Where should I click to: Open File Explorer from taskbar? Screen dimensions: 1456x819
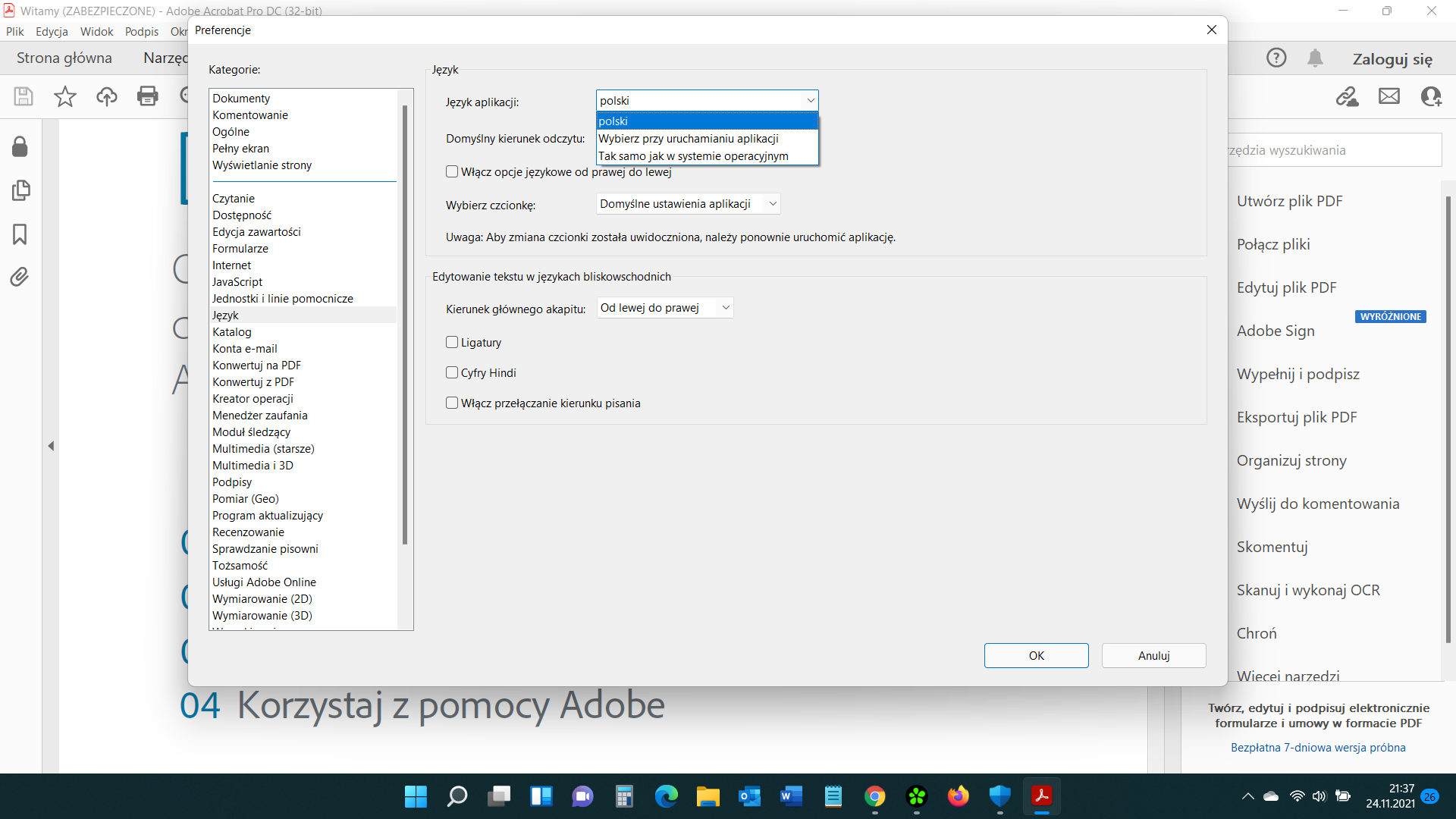tap(708, 796)
